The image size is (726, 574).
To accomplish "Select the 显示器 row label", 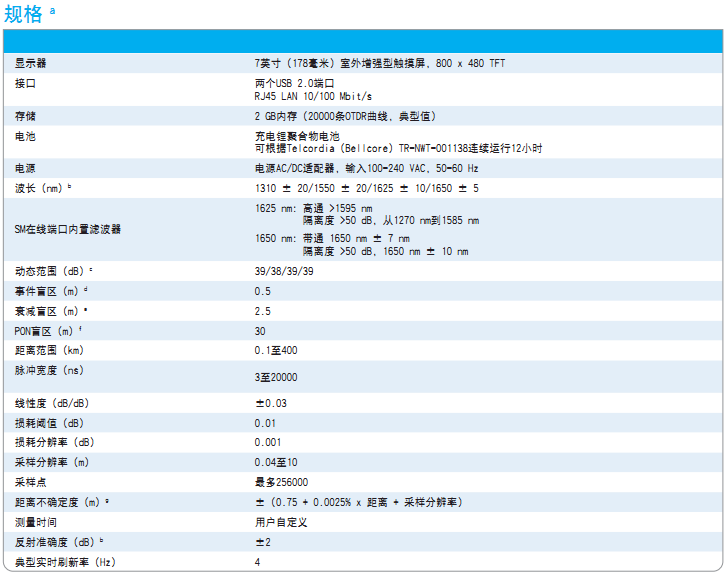I will (x=31, y=63).
